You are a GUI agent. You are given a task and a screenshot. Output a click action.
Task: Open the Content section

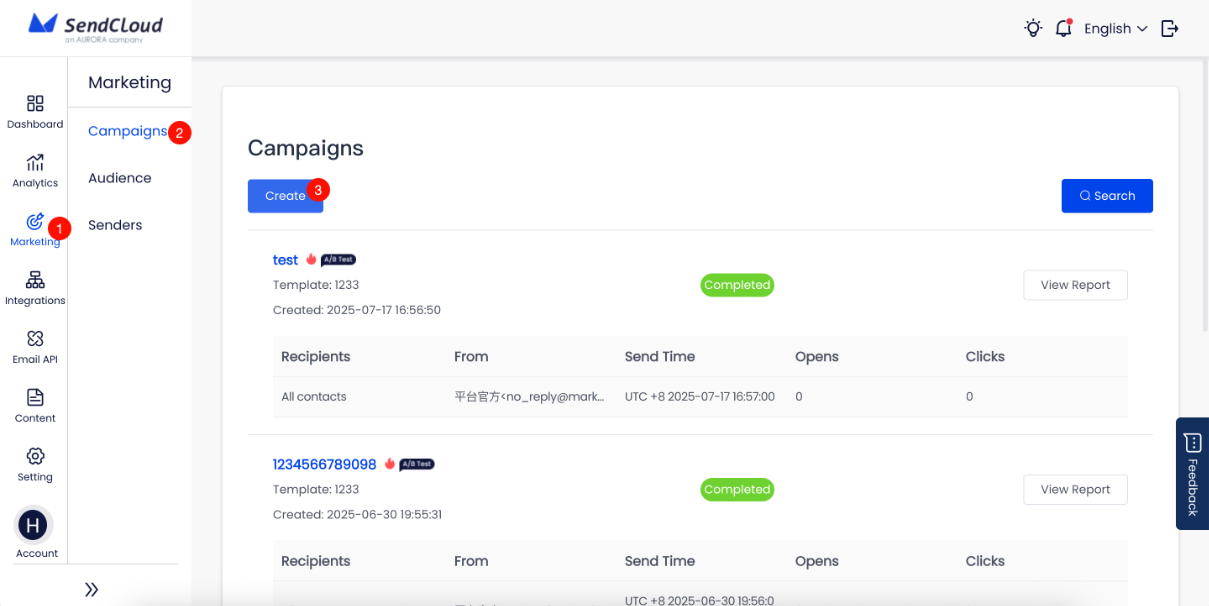[35, 405]
